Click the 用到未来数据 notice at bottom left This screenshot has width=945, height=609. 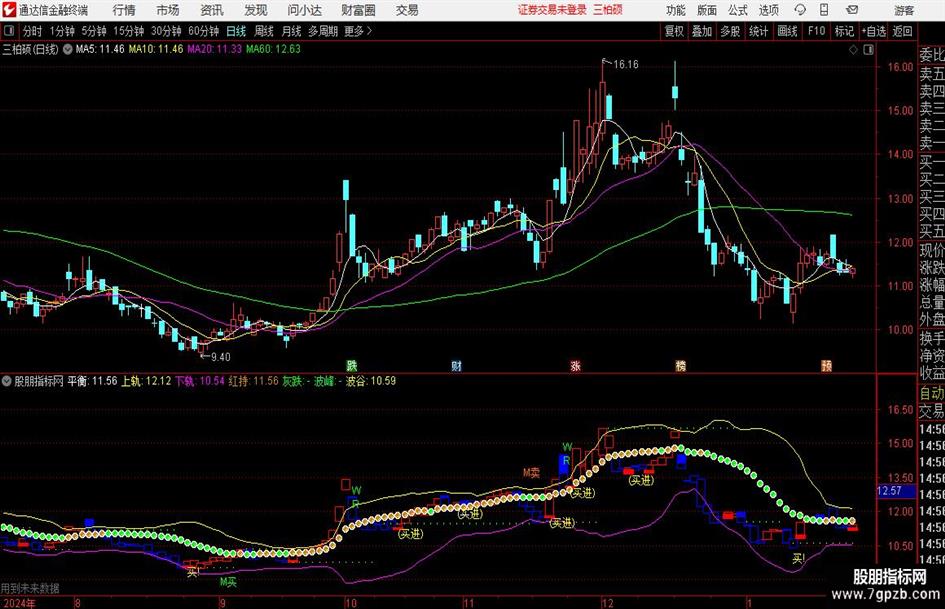click(x=30, y=588)
